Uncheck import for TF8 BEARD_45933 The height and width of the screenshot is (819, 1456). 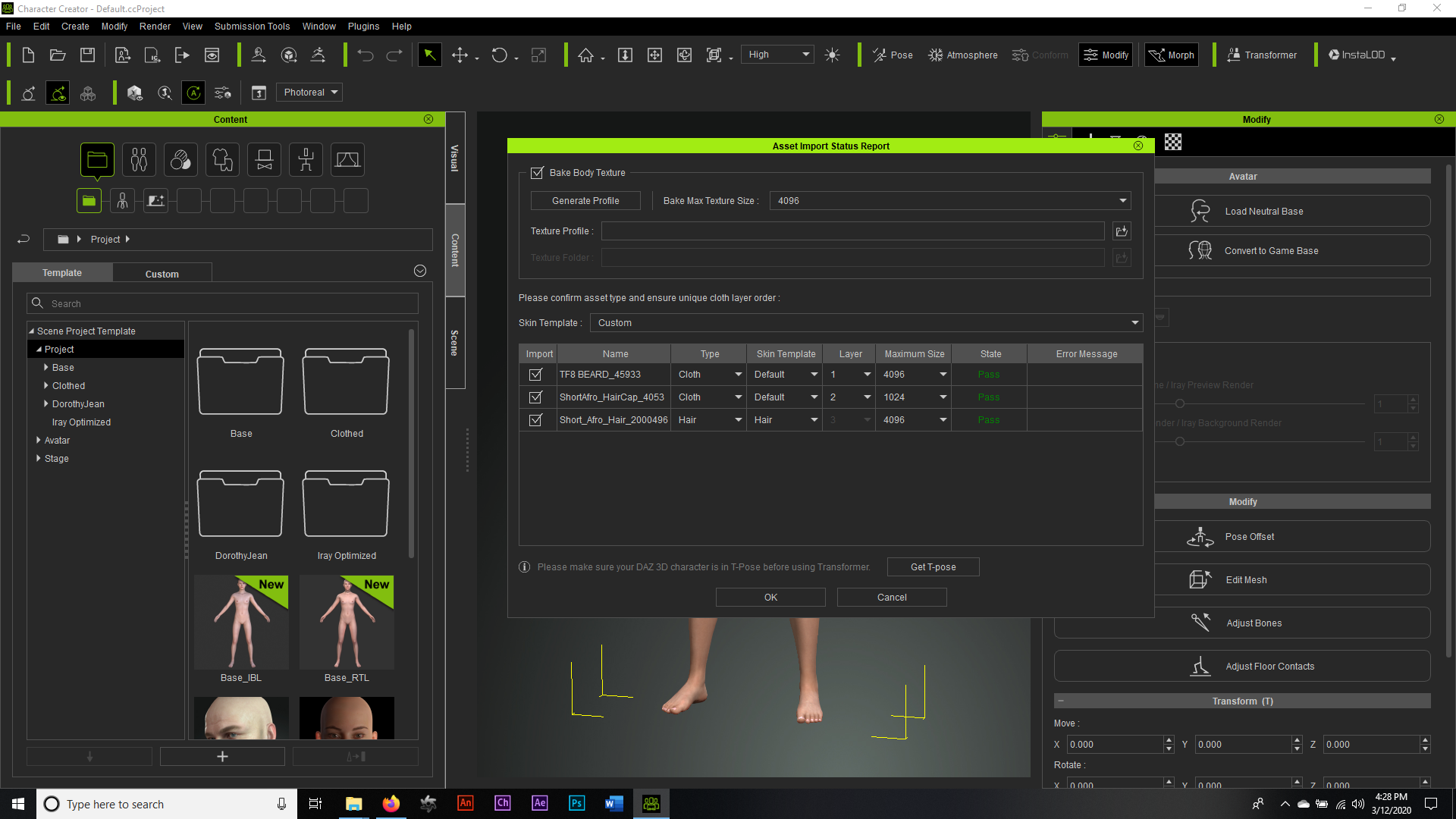coord(535,375)
